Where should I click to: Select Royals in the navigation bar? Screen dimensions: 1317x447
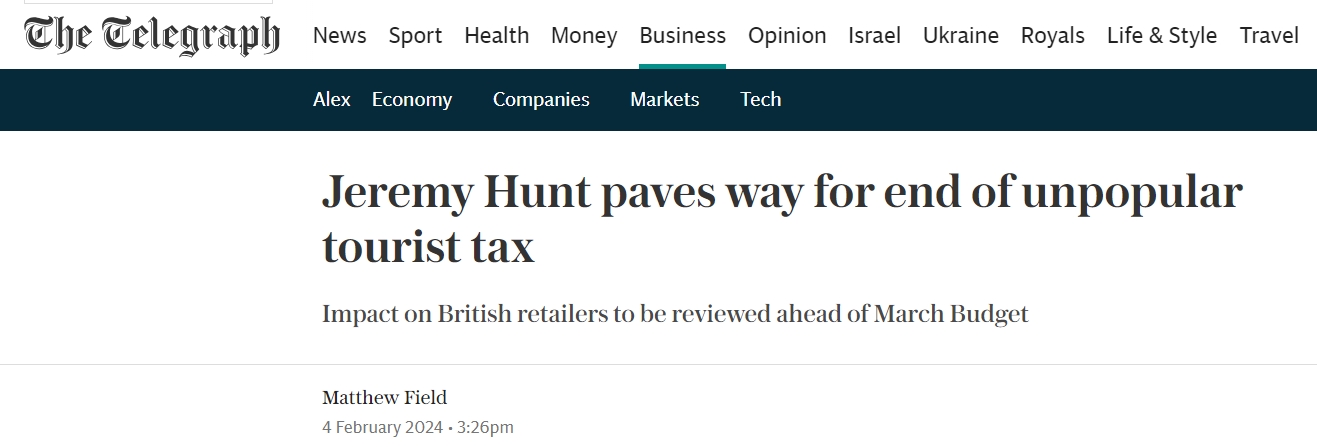pyautogui.click(x=1052, y=36)
